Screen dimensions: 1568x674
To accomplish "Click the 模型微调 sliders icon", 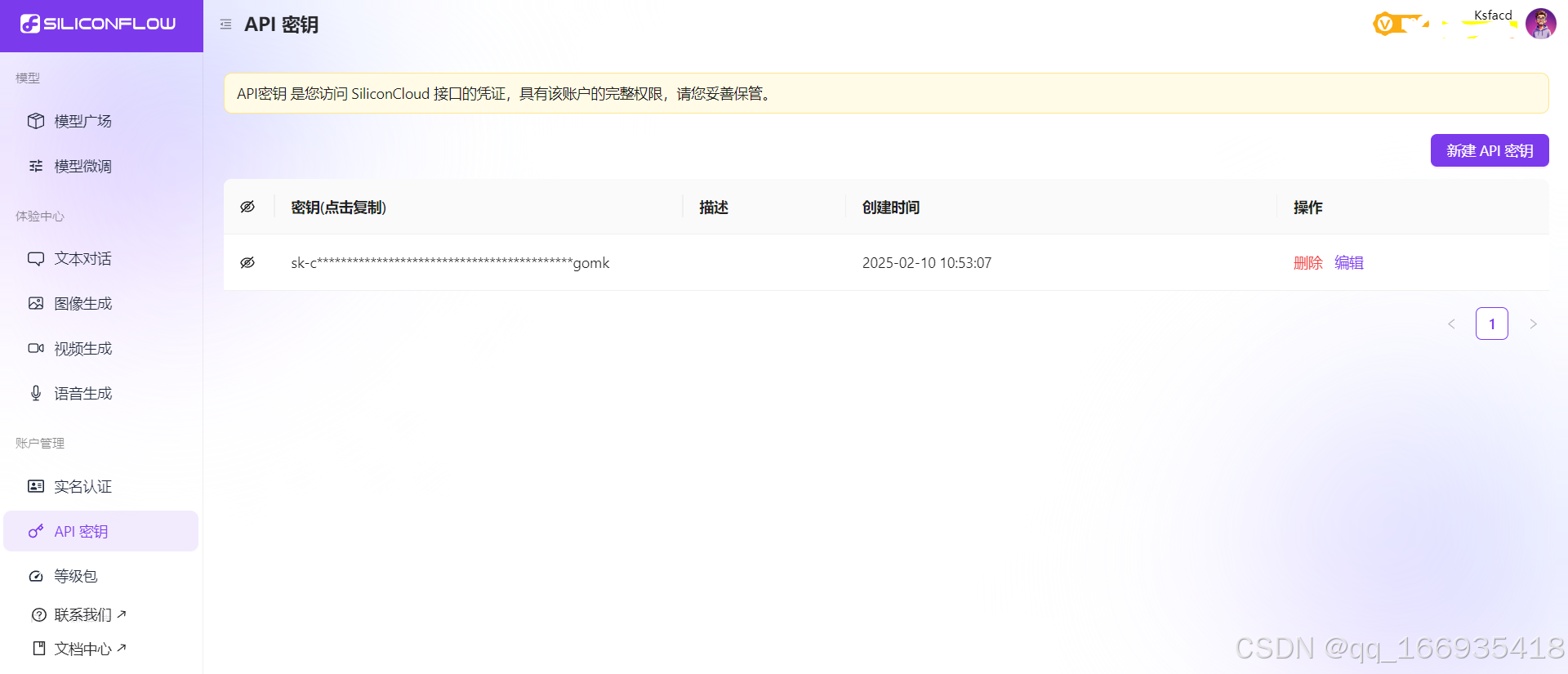I will pos(36,166).
